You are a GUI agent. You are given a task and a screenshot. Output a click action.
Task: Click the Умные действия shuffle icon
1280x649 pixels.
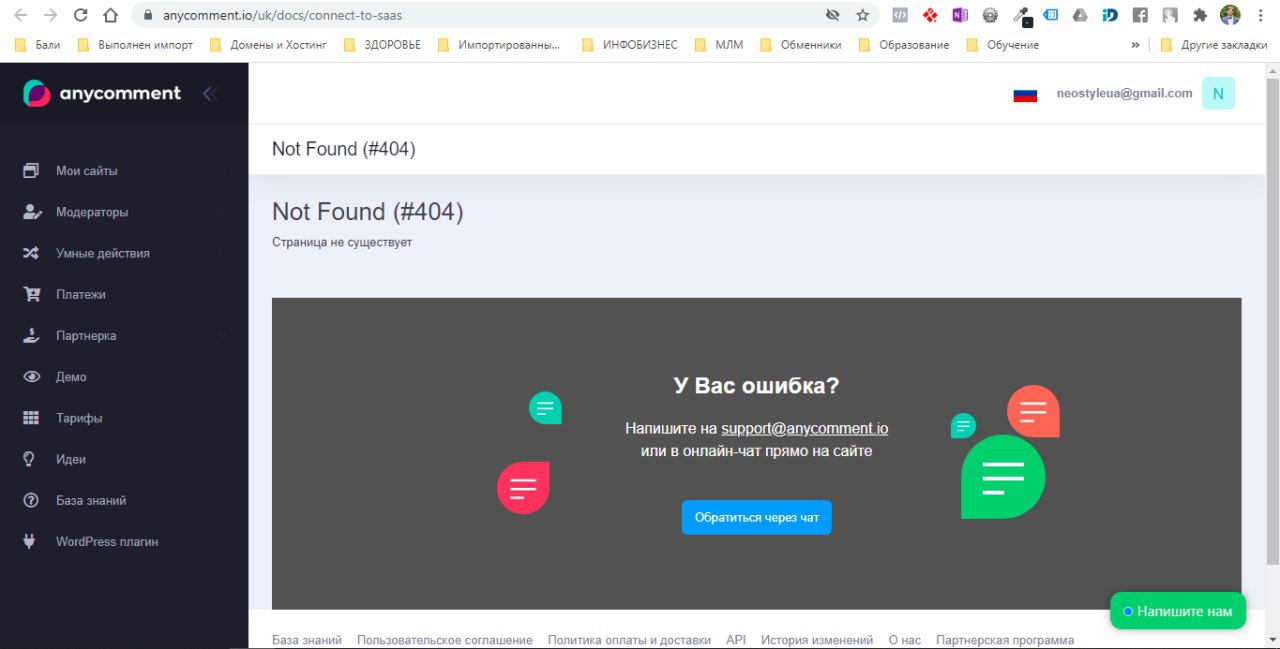point(31,253)
